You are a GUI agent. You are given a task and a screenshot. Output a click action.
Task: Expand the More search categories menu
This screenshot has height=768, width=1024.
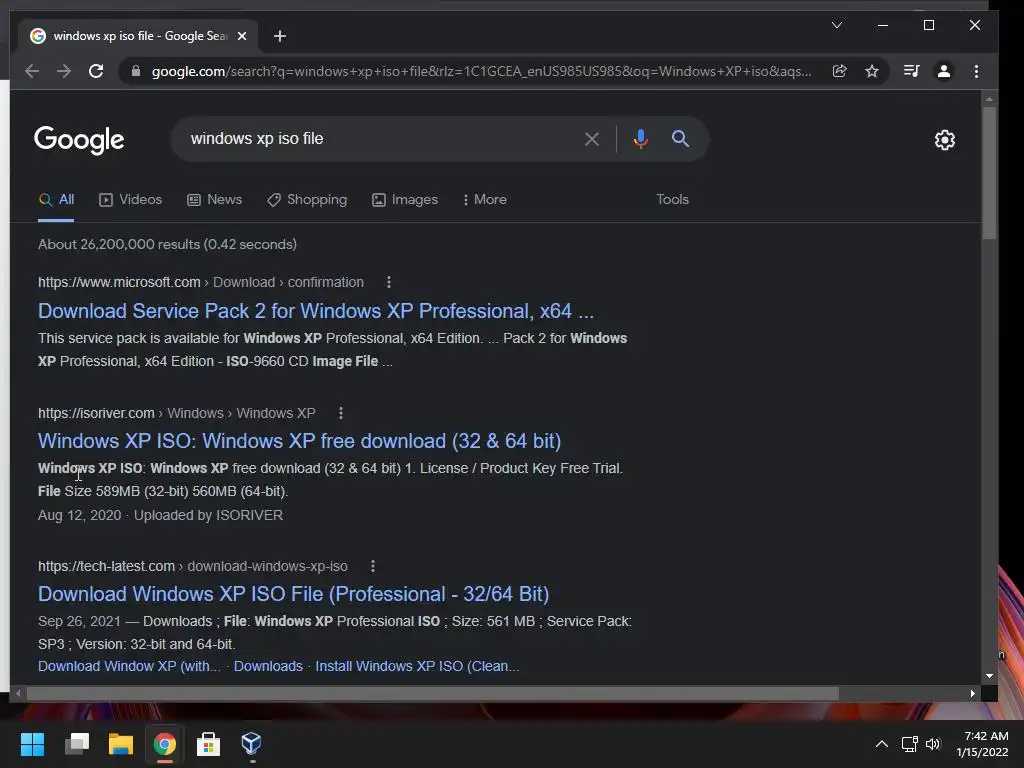point(485,200)
